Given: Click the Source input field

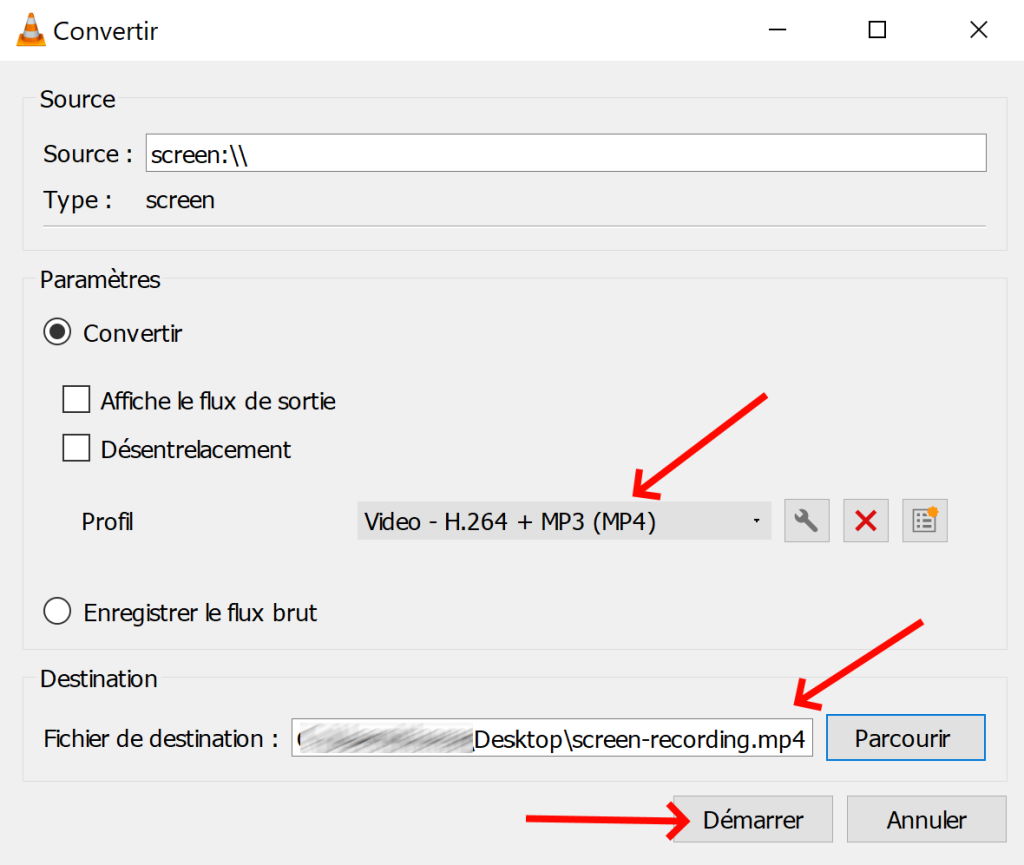Looking at the screenshot, I should pos(566,153).
